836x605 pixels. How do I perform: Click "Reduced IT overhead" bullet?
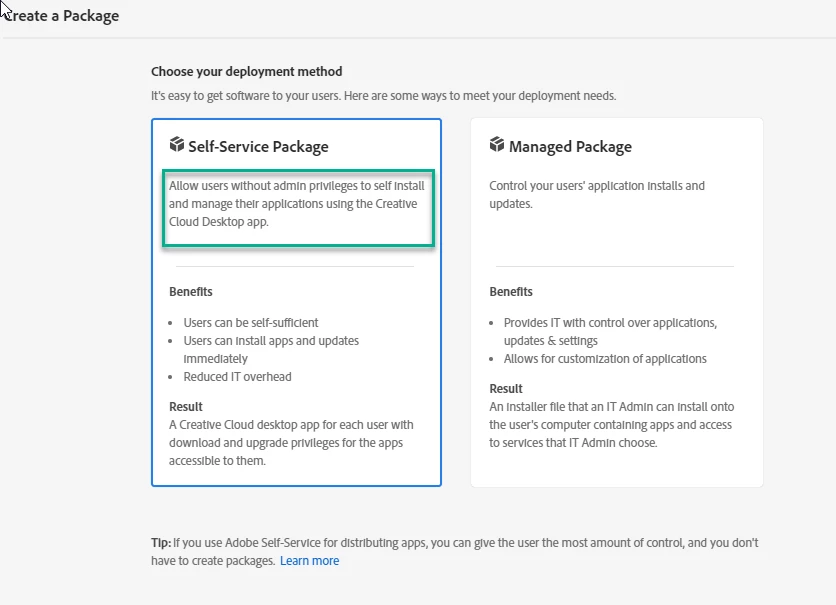tap(237, 377)
